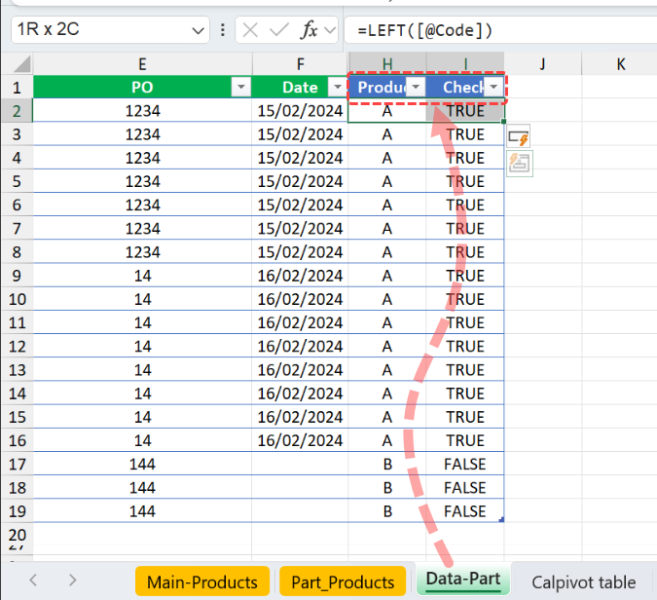The height and width of the screenshot is (600, 657).
Task: Open the Date column filter dropdown
Action: pos(336,88)
